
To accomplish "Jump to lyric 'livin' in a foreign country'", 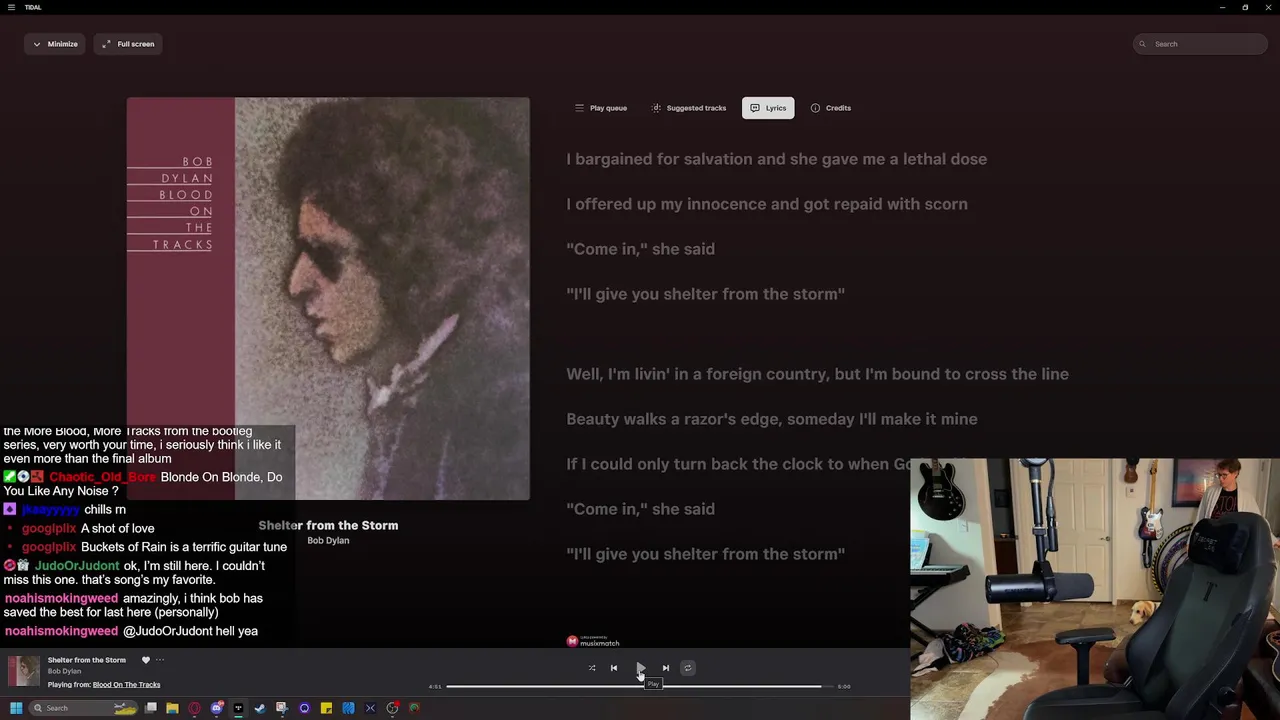I will pos(817,374).
